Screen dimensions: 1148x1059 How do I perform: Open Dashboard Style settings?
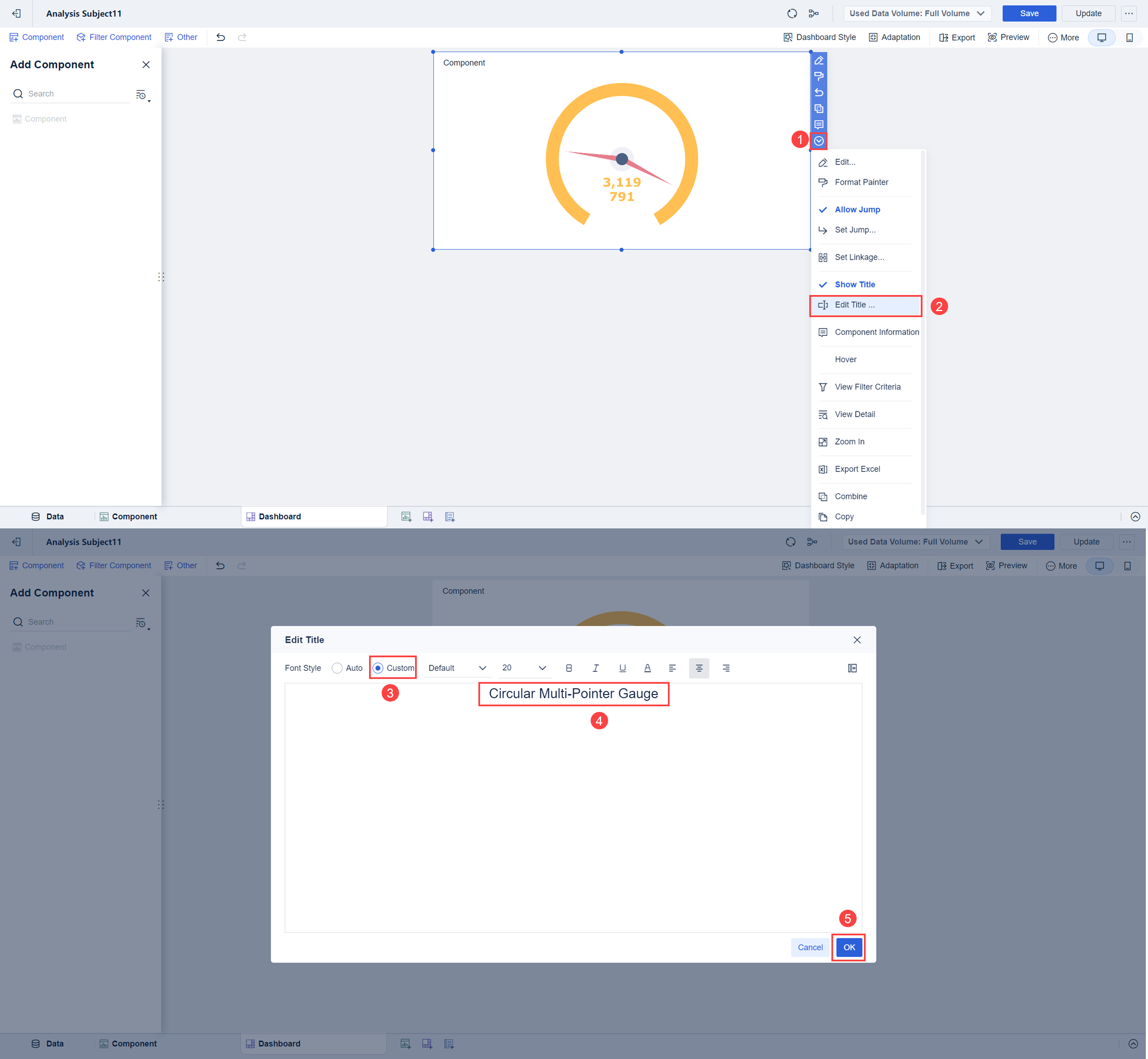tap(819, 37)
